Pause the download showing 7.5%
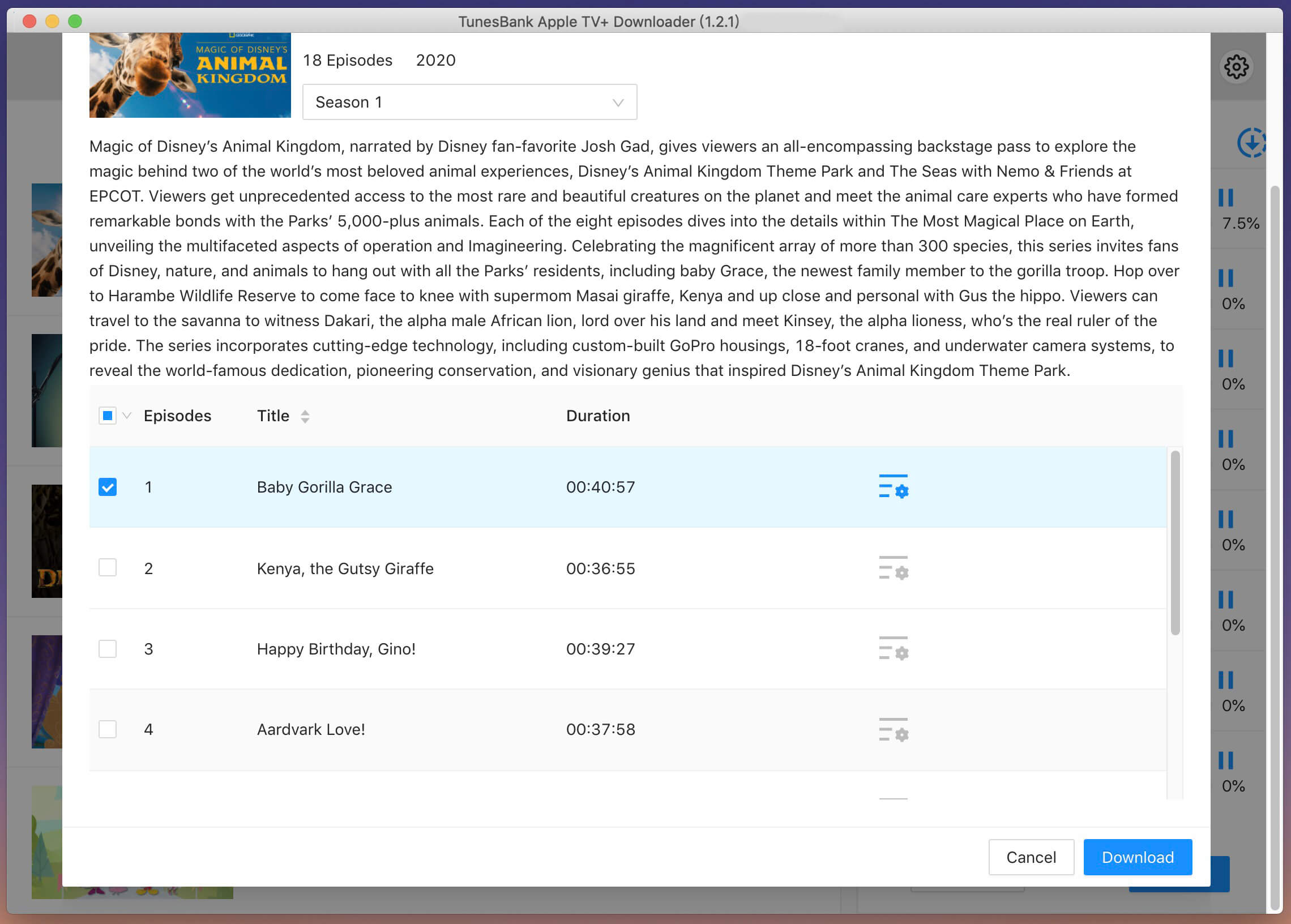The width and height of the screenshot is (1291, 924). 1225,198
